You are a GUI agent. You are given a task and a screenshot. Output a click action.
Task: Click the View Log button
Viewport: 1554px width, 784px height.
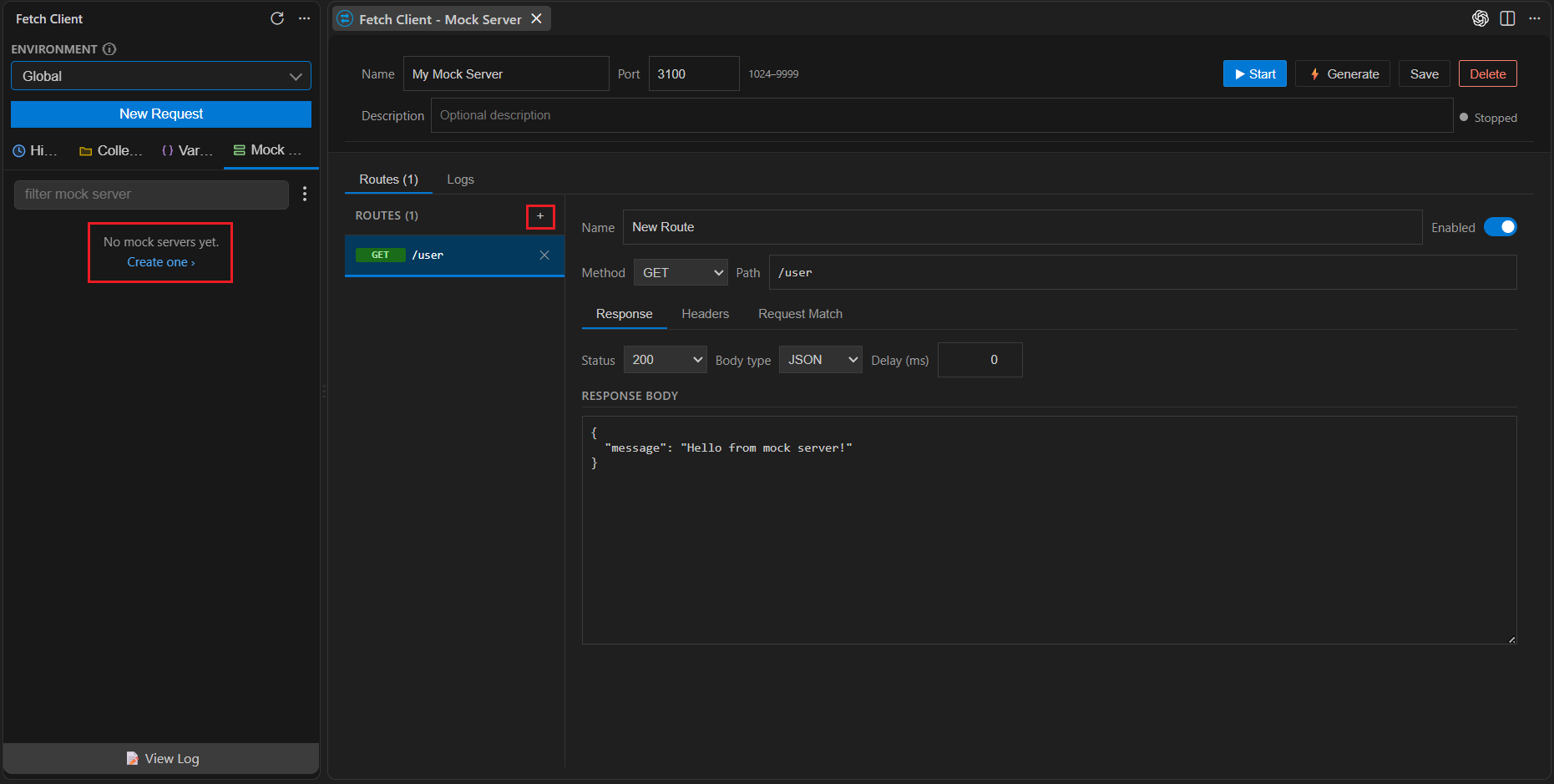pyautogui.click(x=161, y=758)
